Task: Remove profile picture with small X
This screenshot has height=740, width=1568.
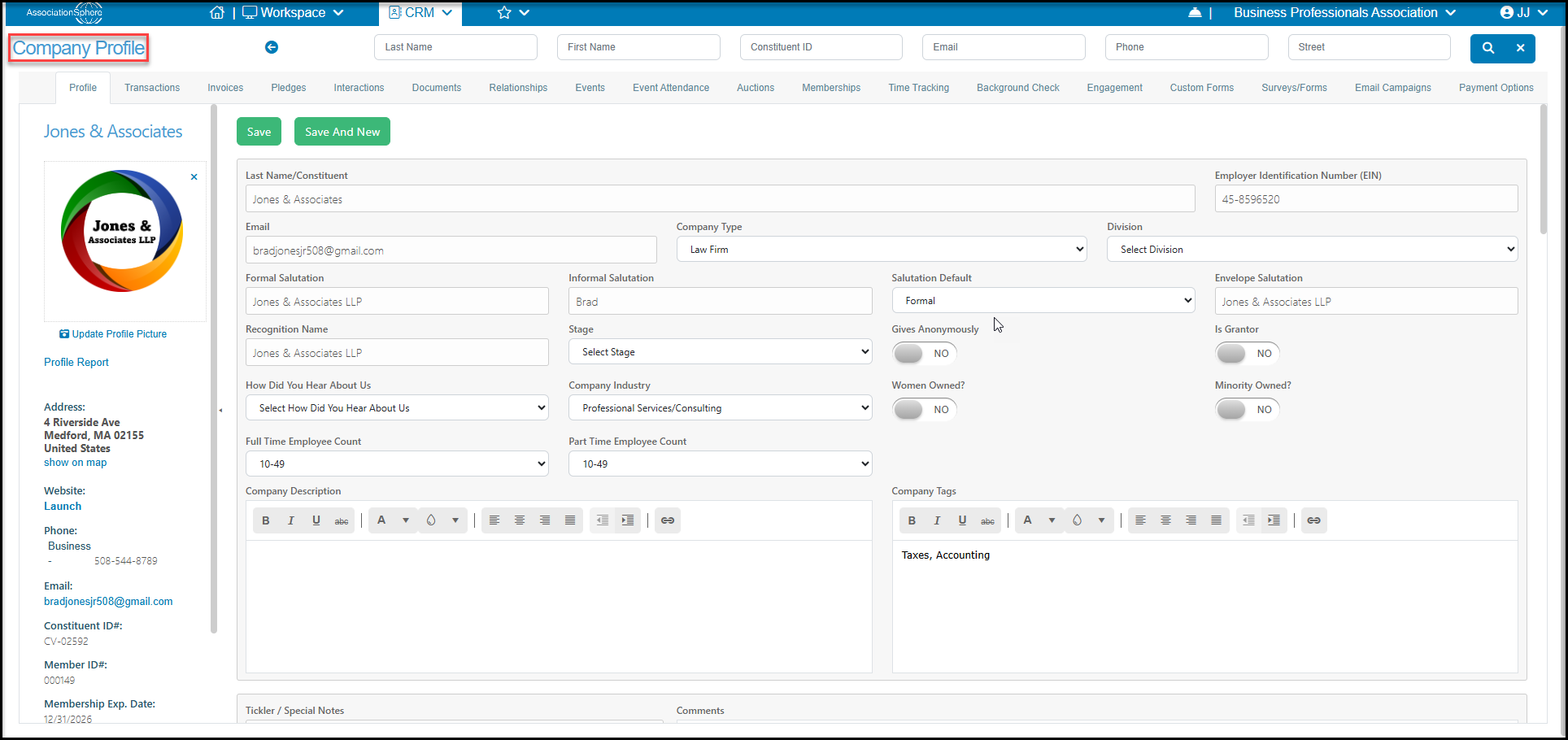Action: pos(194,176)
